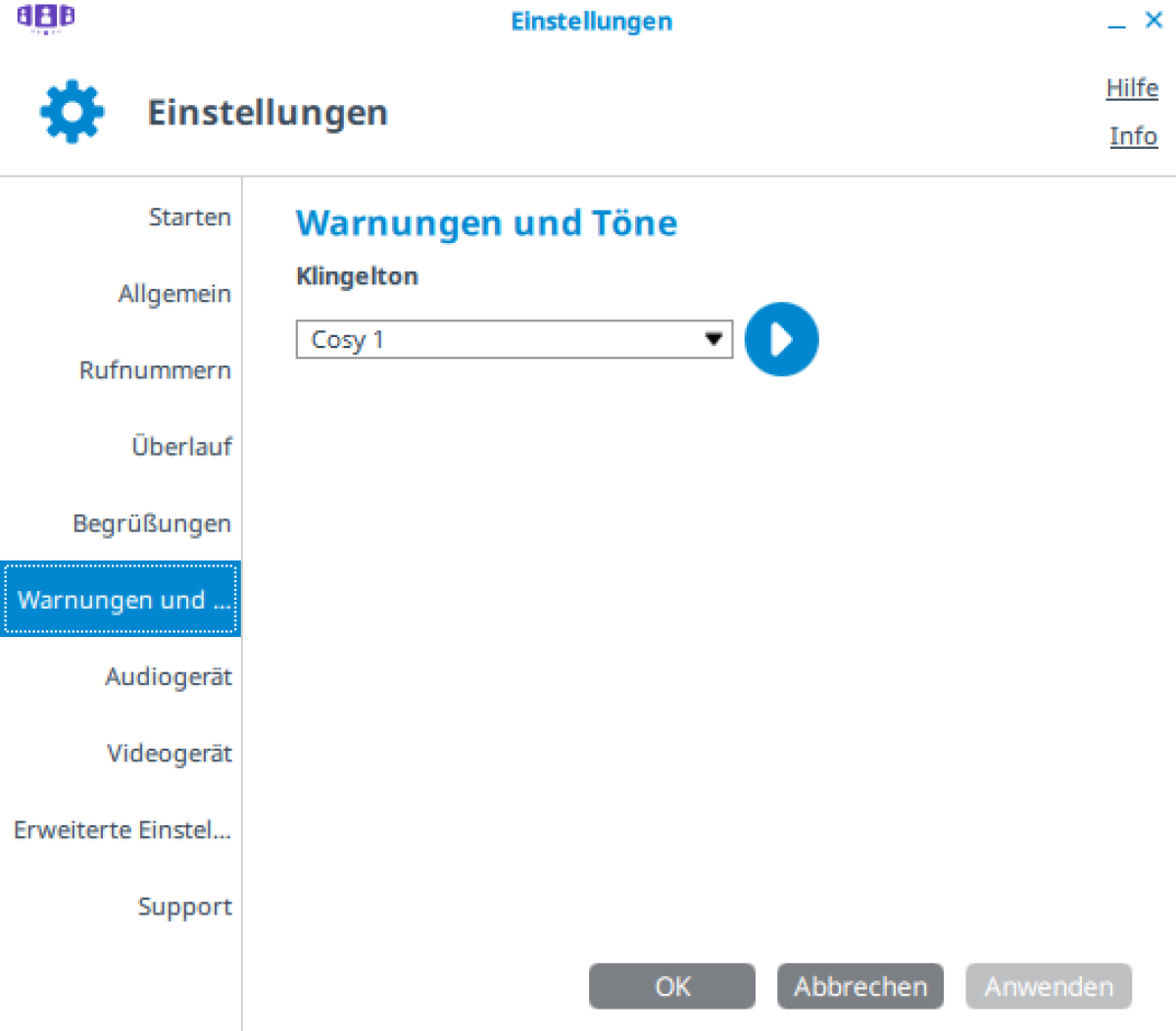The width and height of the screenshot is (1176, 1031).
Task: Go to the Support section
Action: coord(184,906)
